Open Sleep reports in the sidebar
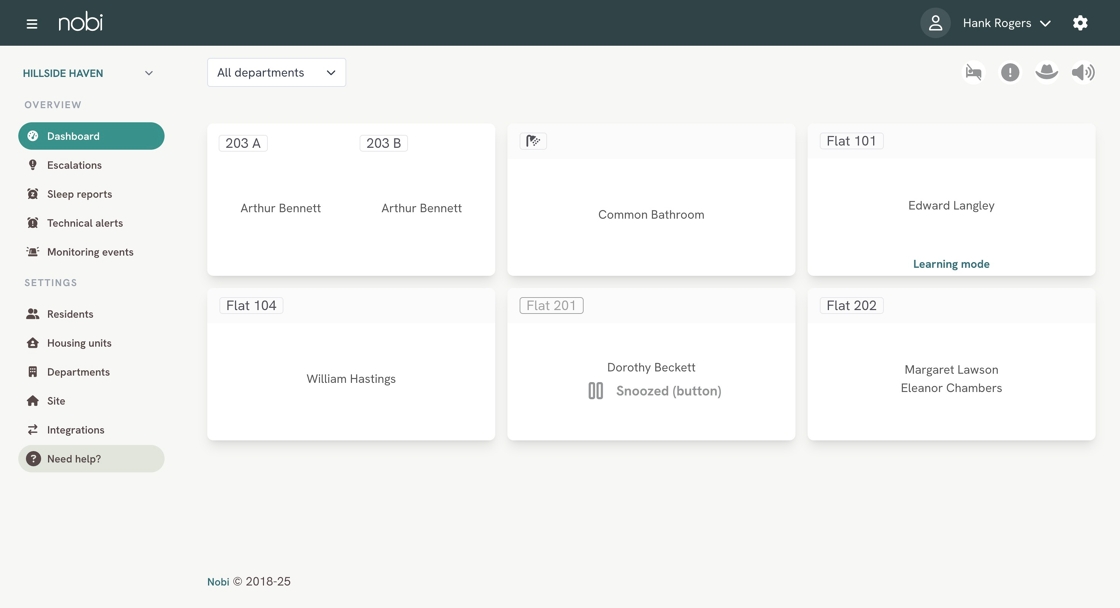 (x=79, y=194)
